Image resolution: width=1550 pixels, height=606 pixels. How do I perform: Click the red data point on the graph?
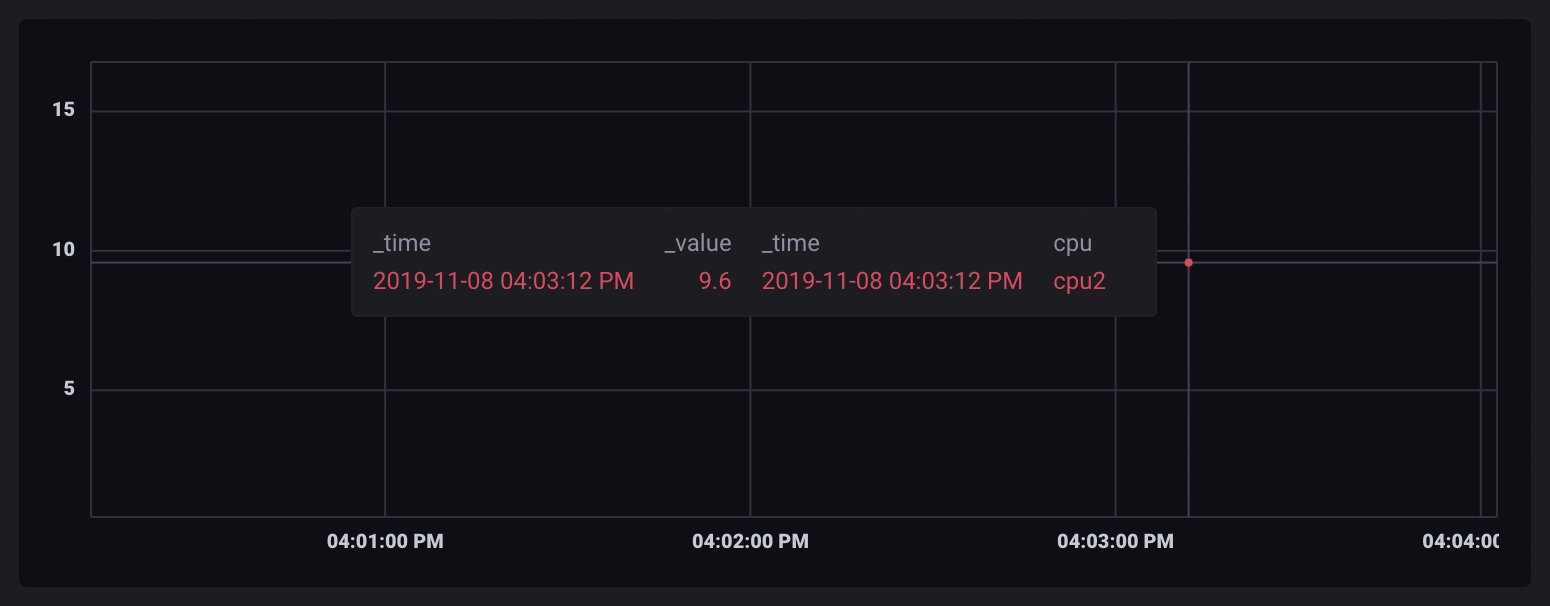pos(1188,263)
